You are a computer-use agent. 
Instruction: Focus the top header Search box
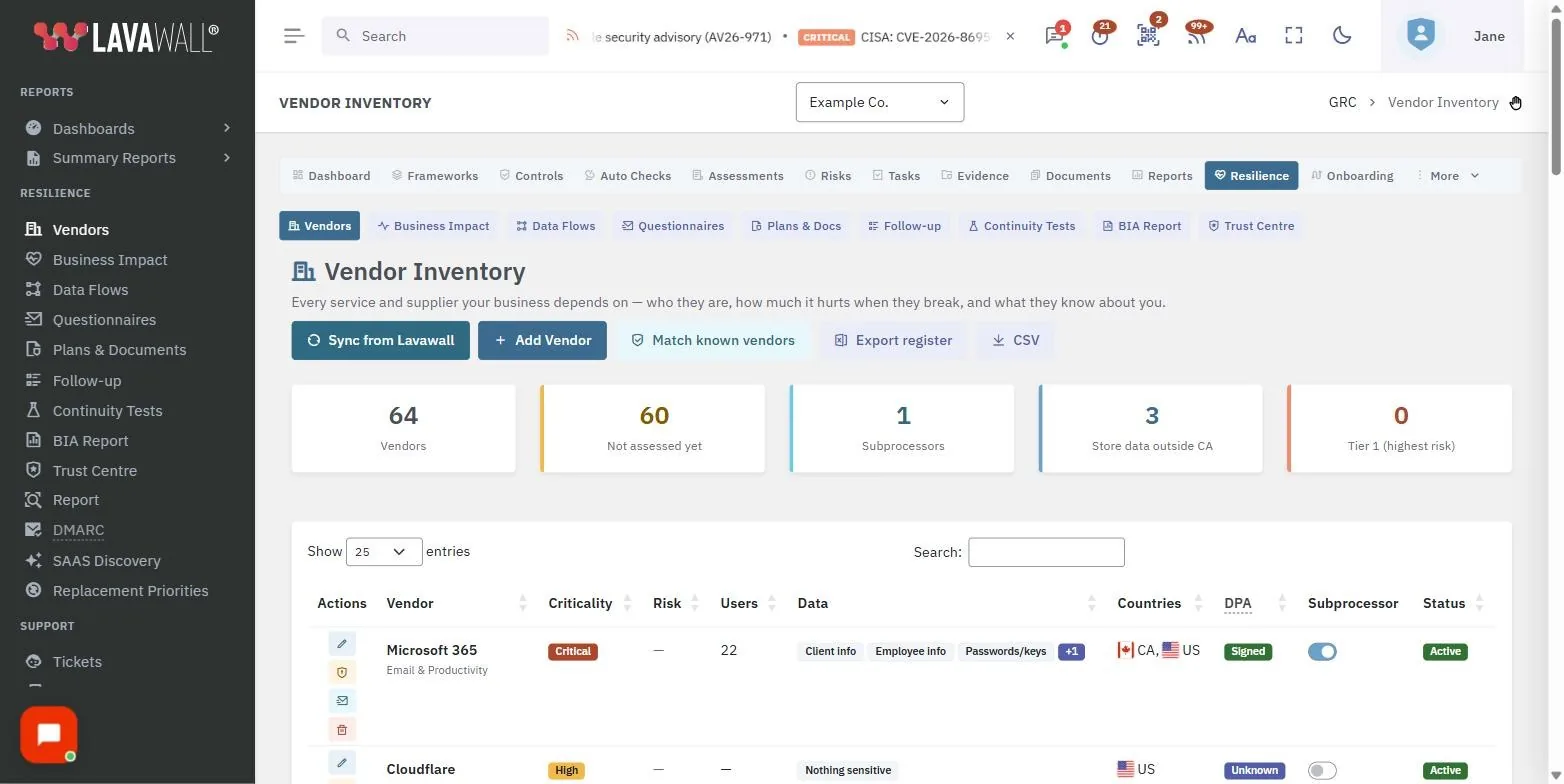(x=435, y=36)
